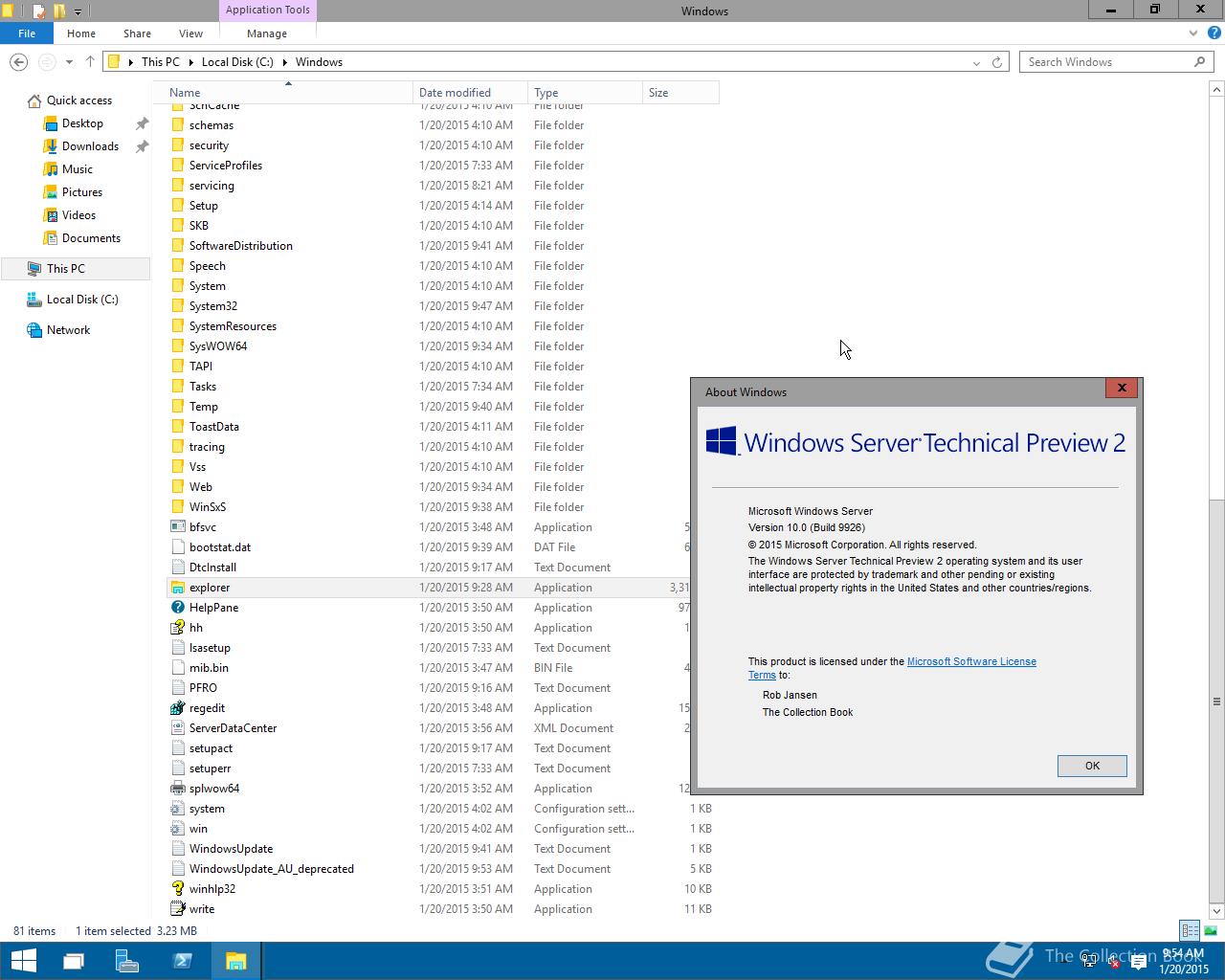The width and height of the screenshot is (1225, 980).
Task: Sort by Name column header
Action: [x=288, y=93]
